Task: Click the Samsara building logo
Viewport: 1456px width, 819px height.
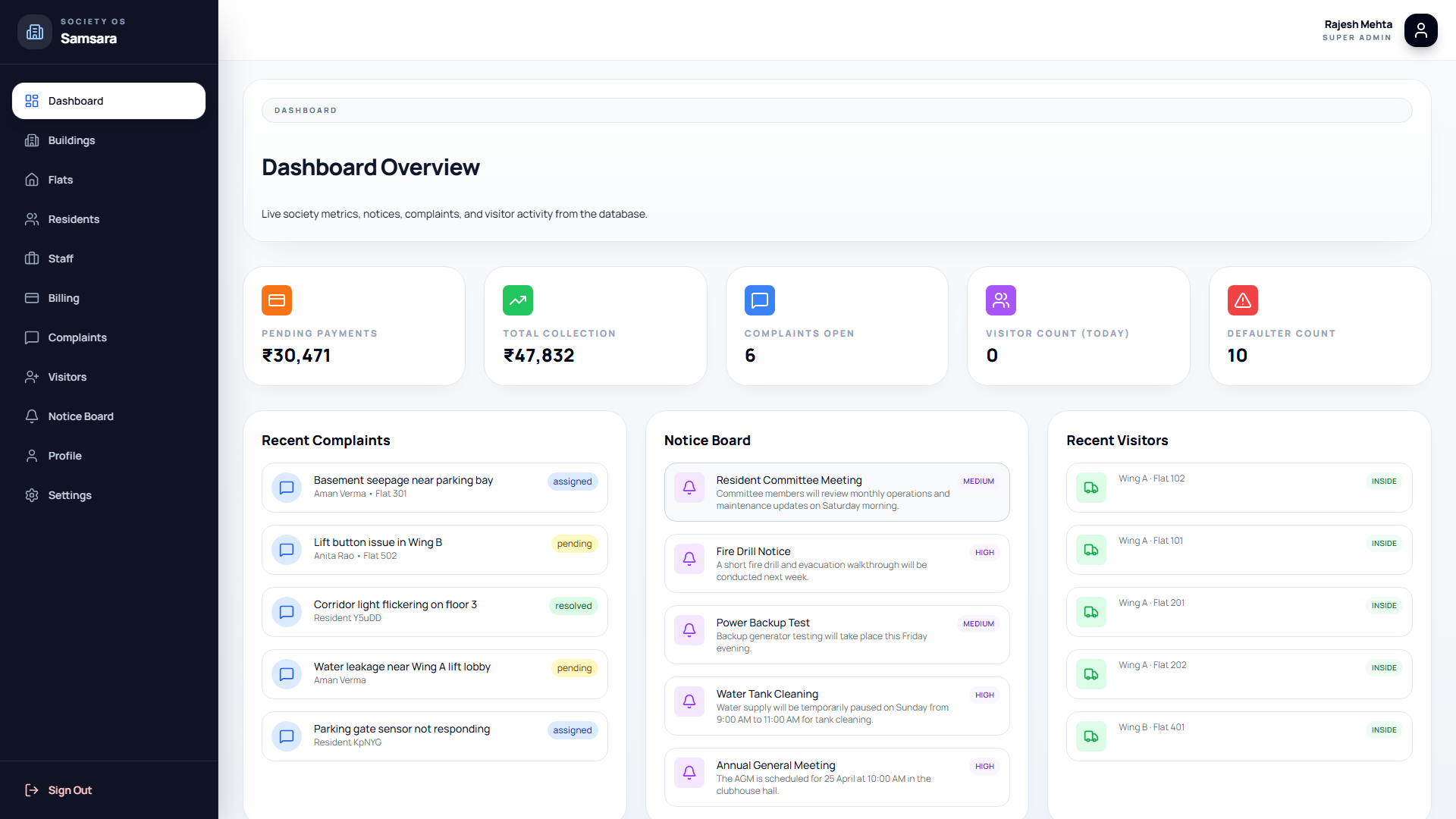Action: click(x=33, y=31)
